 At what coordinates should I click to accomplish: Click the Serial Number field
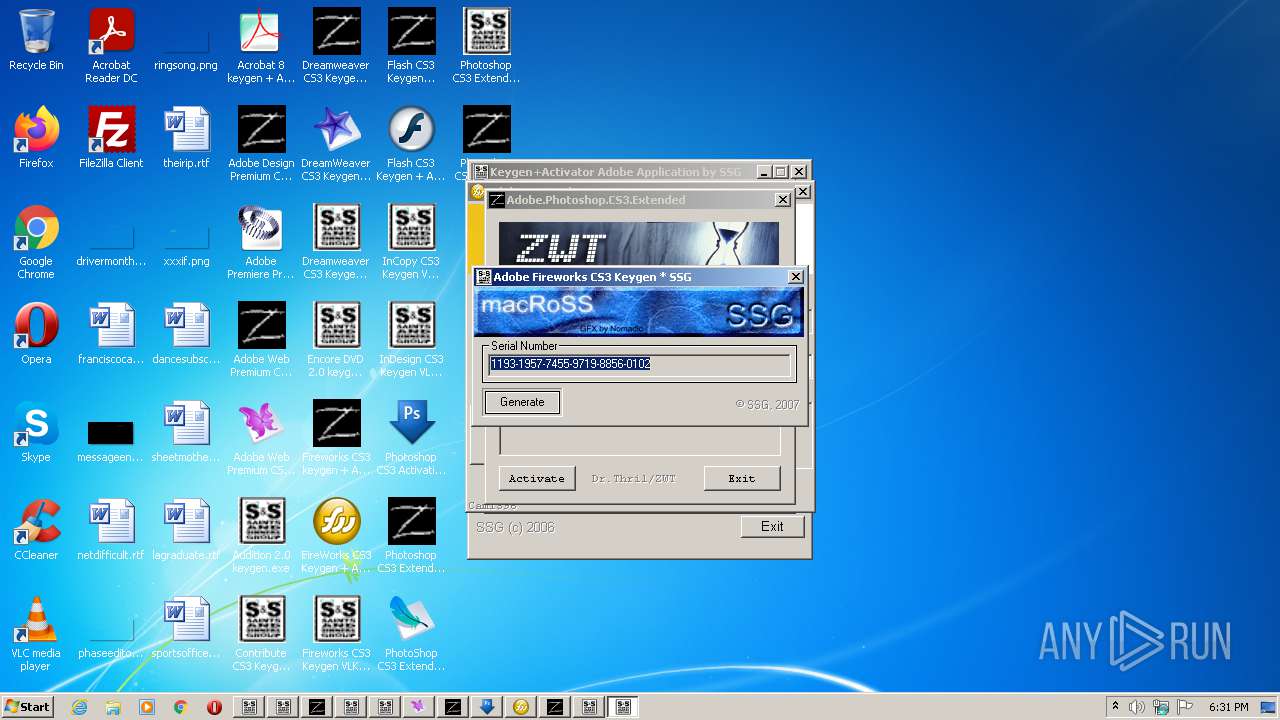[638, 364]
